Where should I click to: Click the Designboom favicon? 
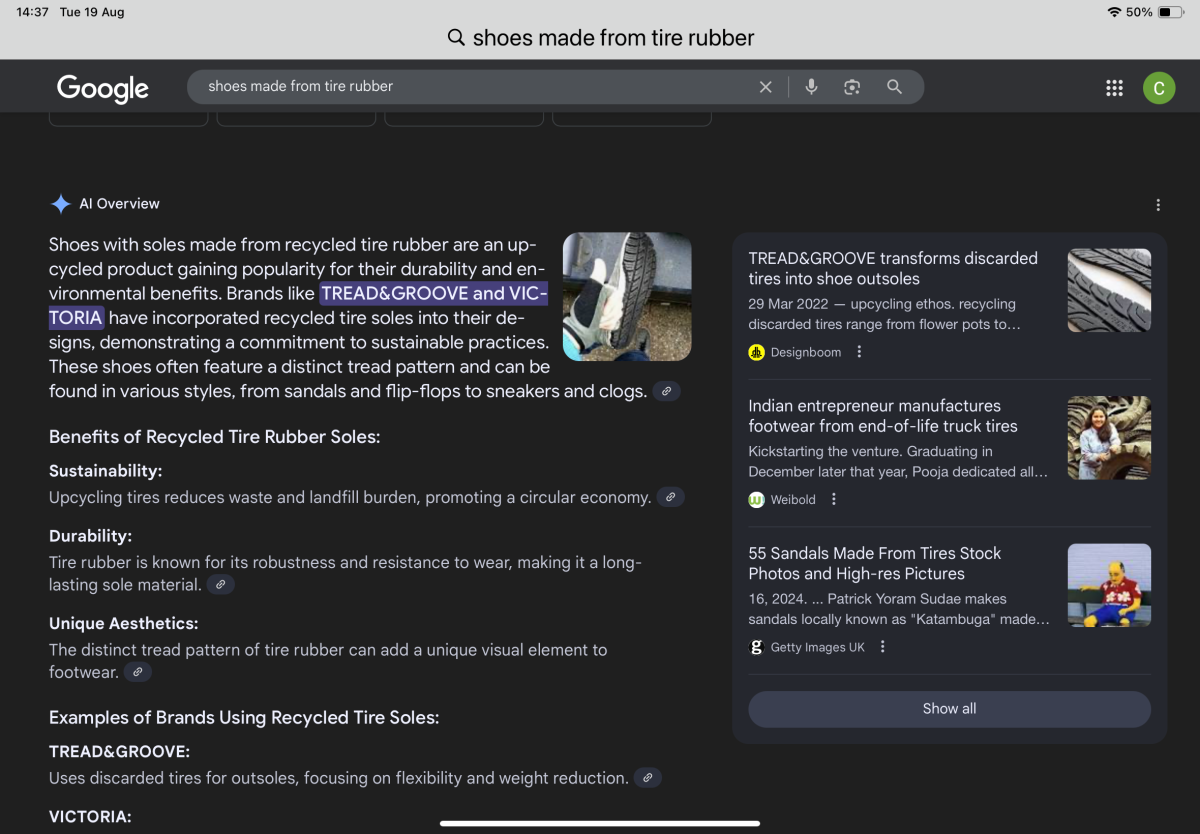pyautogui.click(x=757, y=352)
